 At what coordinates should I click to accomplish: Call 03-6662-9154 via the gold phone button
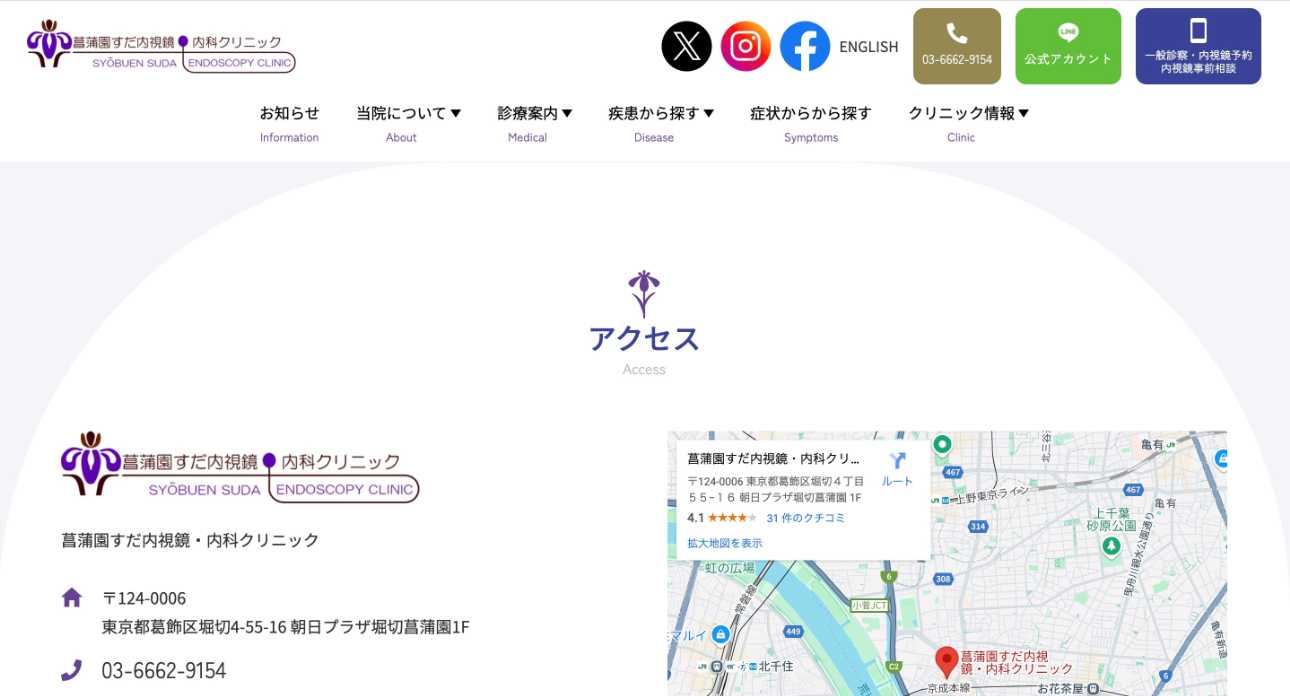957,46
